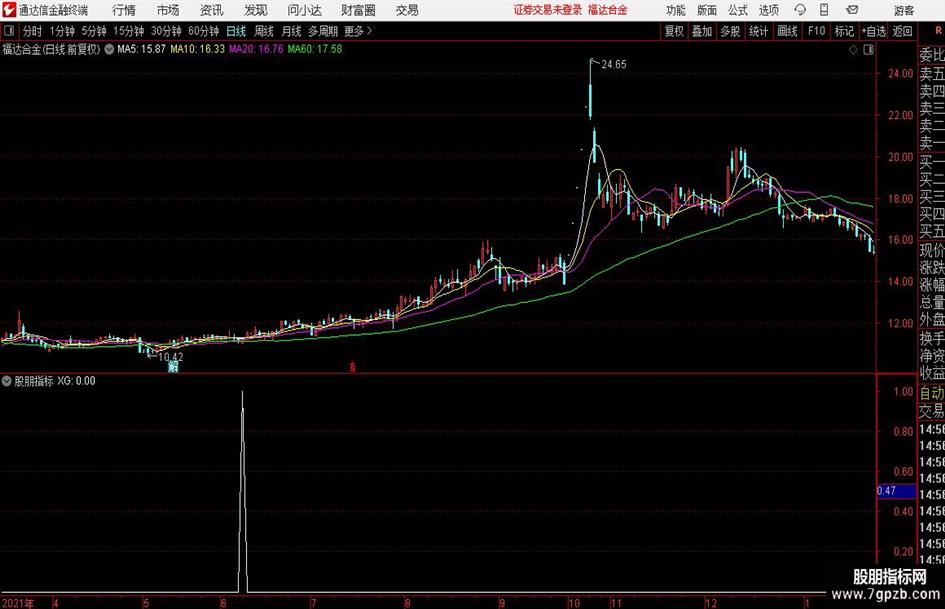Open the 交易 menu
The width and height of the screenshot is (945, 609).
[407, 10]
